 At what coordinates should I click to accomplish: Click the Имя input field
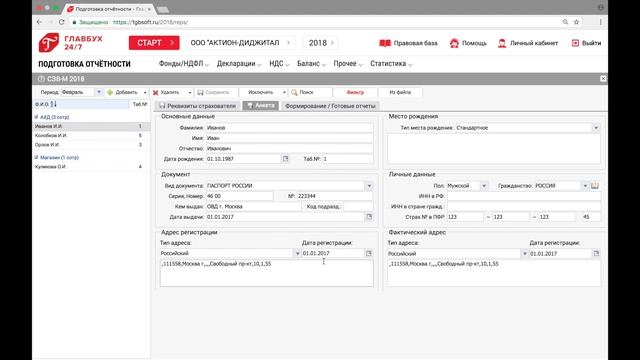coord(289,138)
